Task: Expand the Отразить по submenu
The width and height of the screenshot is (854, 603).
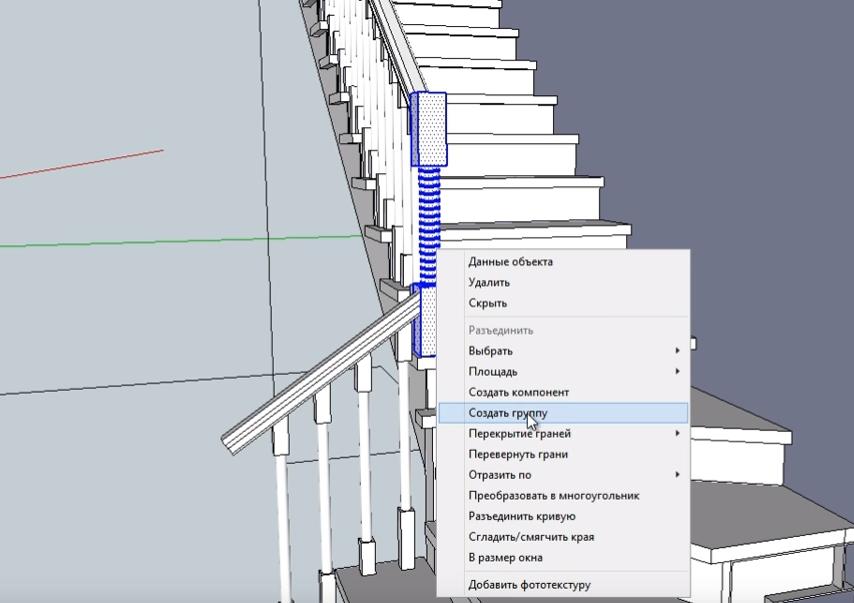Action: point(500,475)
